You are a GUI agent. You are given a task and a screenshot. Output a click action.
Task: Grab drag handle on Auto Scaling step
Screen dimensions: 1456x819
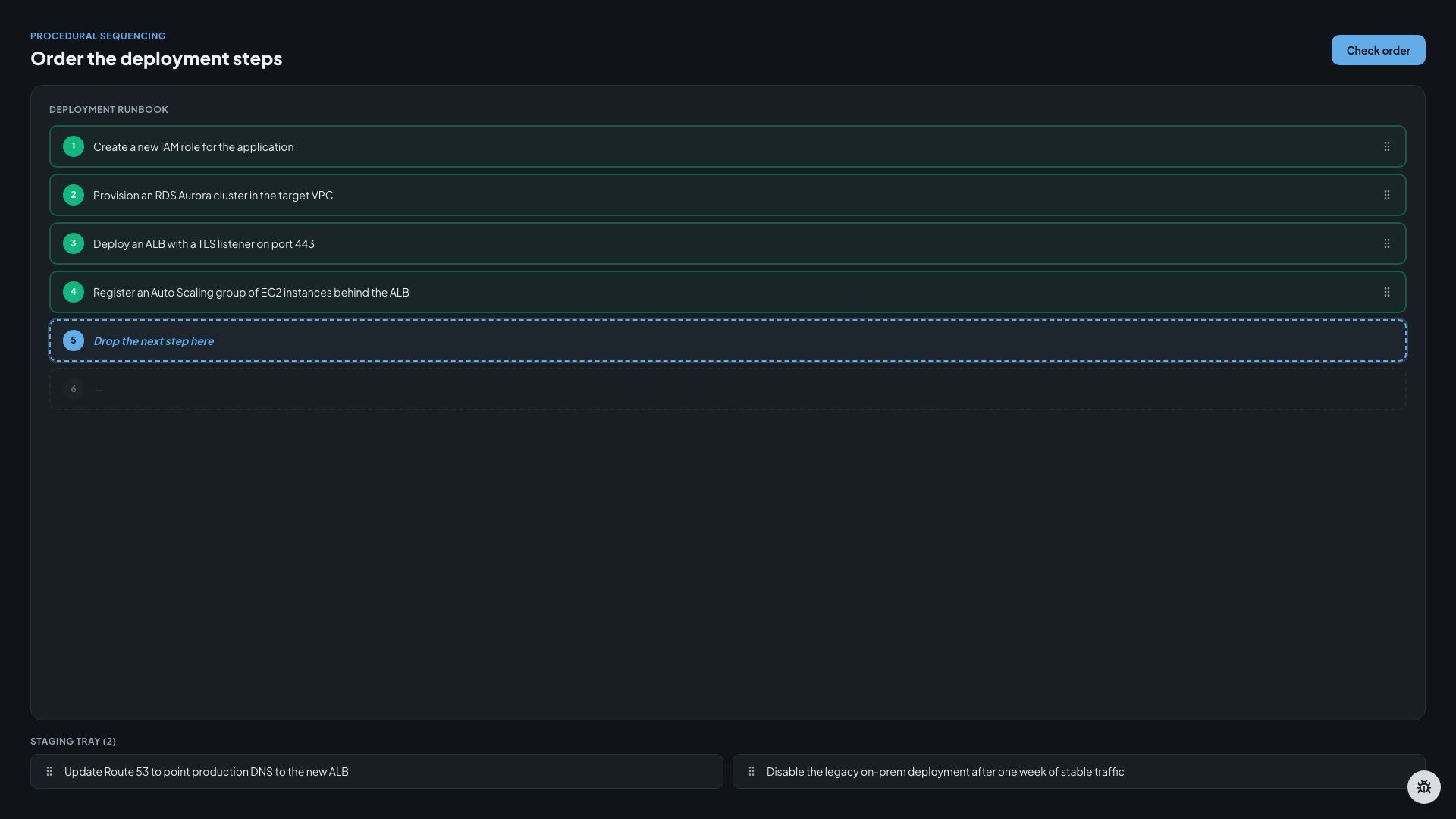click(1386, 292)
